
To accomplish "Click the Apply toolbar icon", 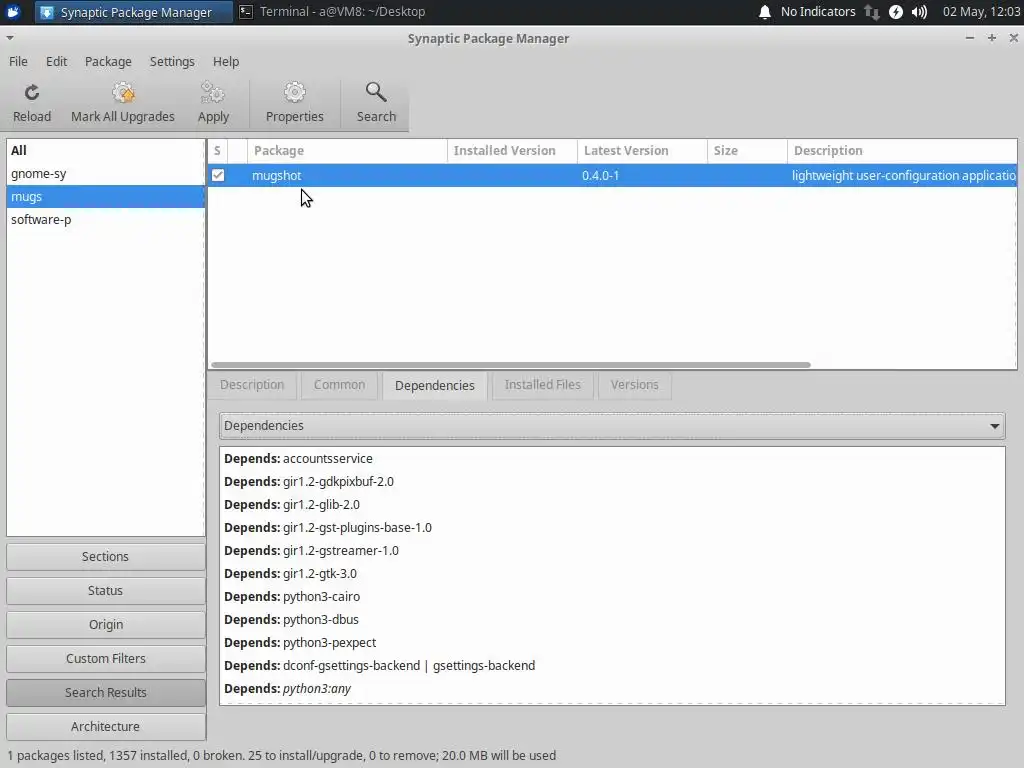I will (x=213, y=93).
